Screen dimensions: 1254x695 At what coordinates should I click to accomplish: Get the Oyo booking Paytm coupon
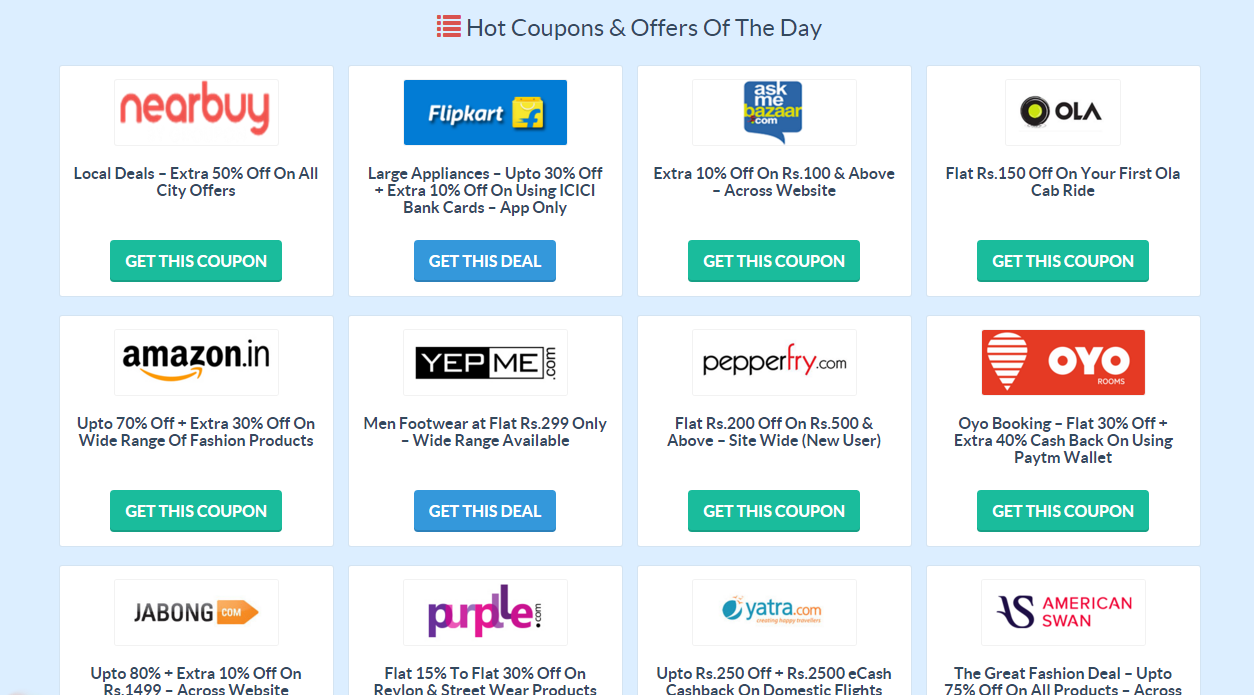coord(1062,511)
